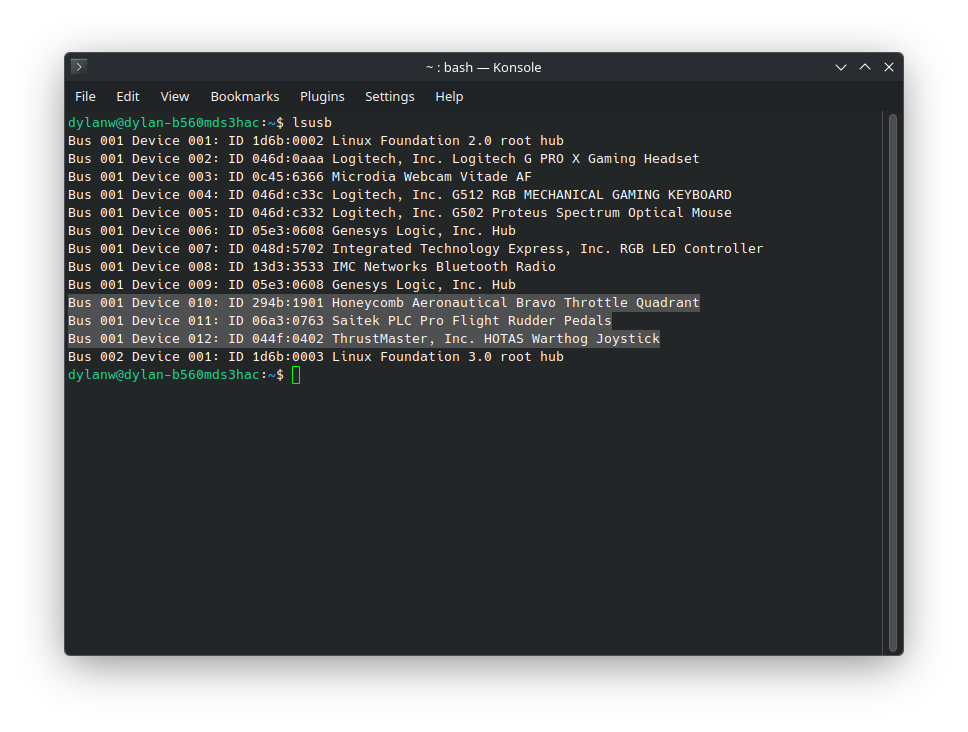This screenshot has width=968, height=732.
Task: Click the Saitek Pro Flight Rudder Pedals line
Action: tap(340, 320)
